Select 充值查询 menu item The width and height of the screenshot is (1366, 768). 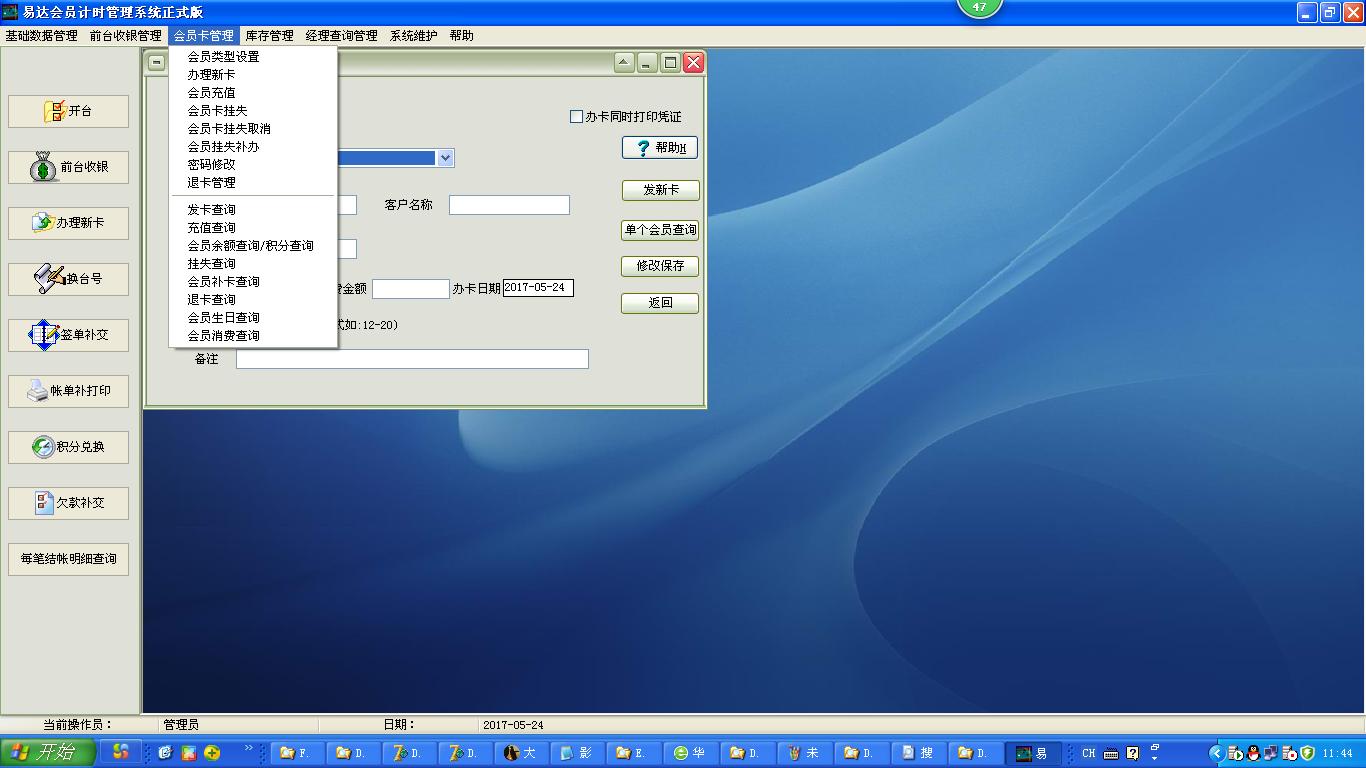click(x=253, y=228)
